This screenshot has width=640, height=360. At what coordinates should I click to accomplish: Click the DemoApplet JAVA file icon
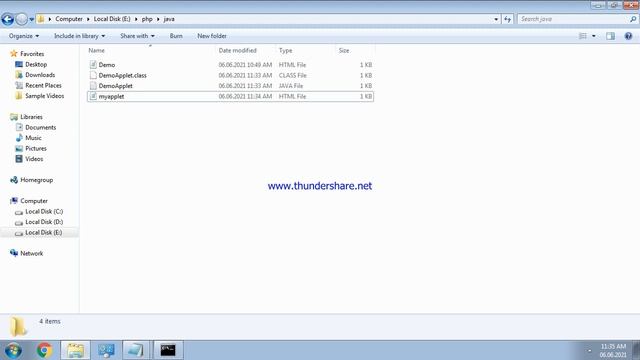[x=93, y=86]
